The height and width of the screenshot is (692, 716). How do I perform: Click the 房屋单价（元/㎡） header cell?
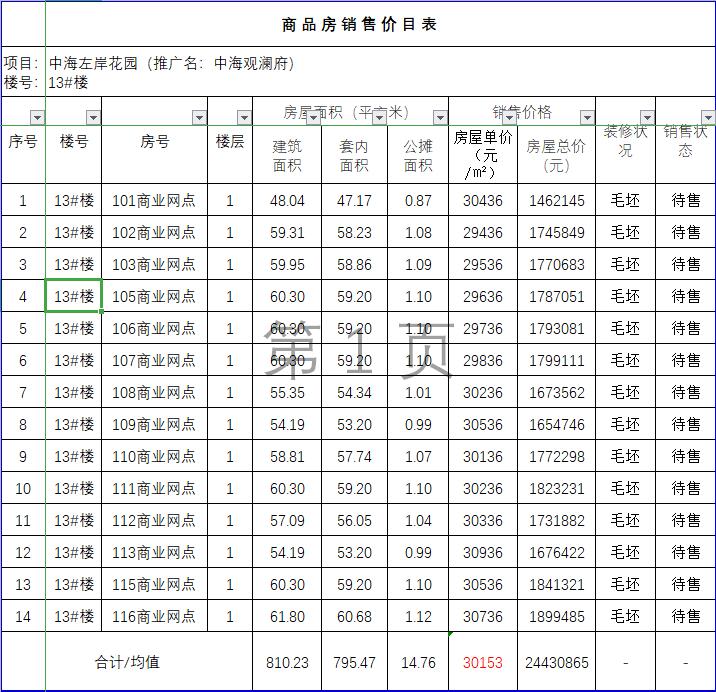[483, 154]
